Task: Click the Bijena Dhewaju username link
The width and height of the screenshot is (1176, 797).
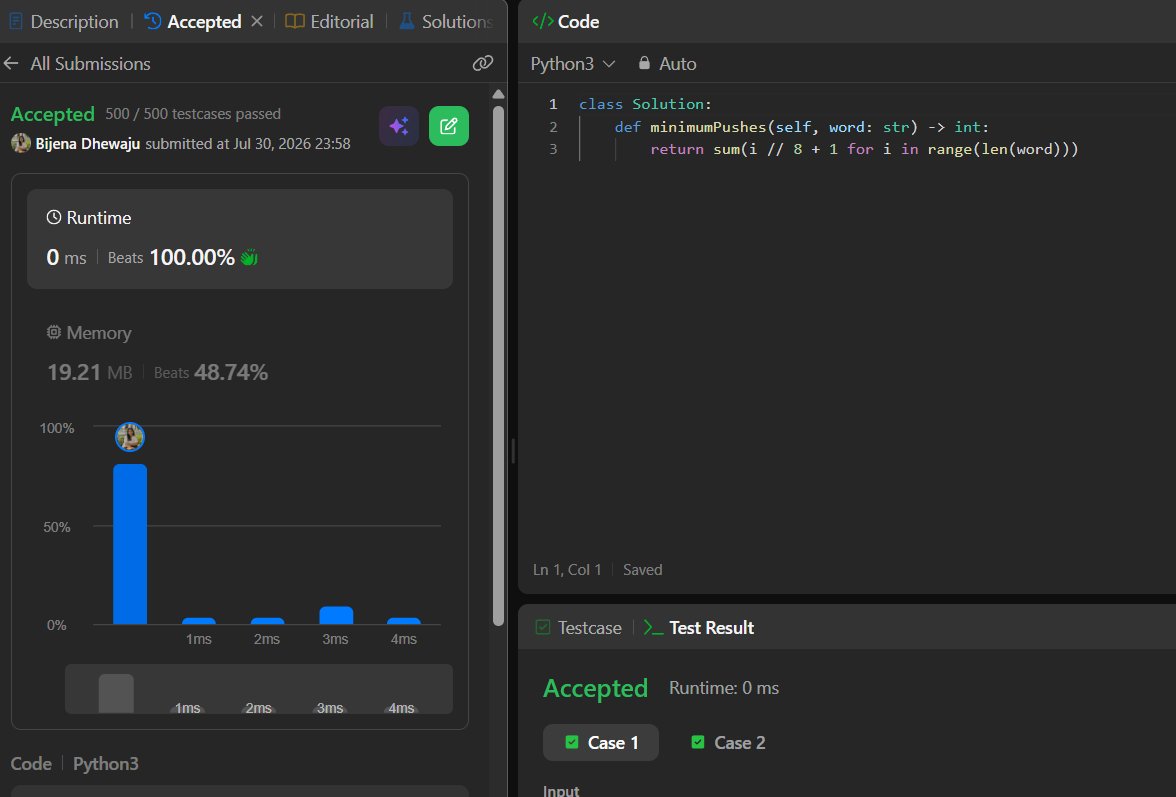Action: [88, 143]
